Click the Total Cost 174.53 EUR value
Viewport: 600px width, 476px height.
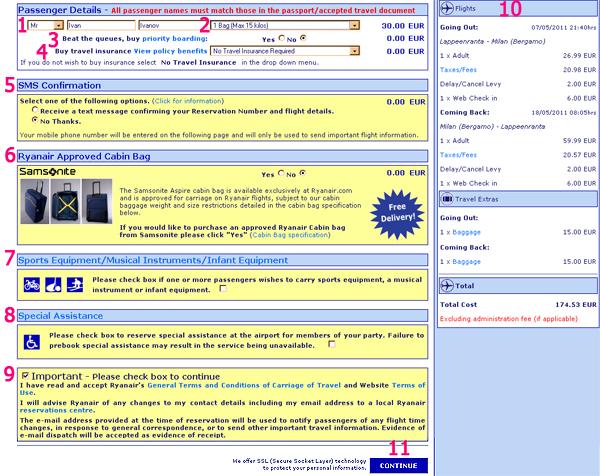coord(576,305)
